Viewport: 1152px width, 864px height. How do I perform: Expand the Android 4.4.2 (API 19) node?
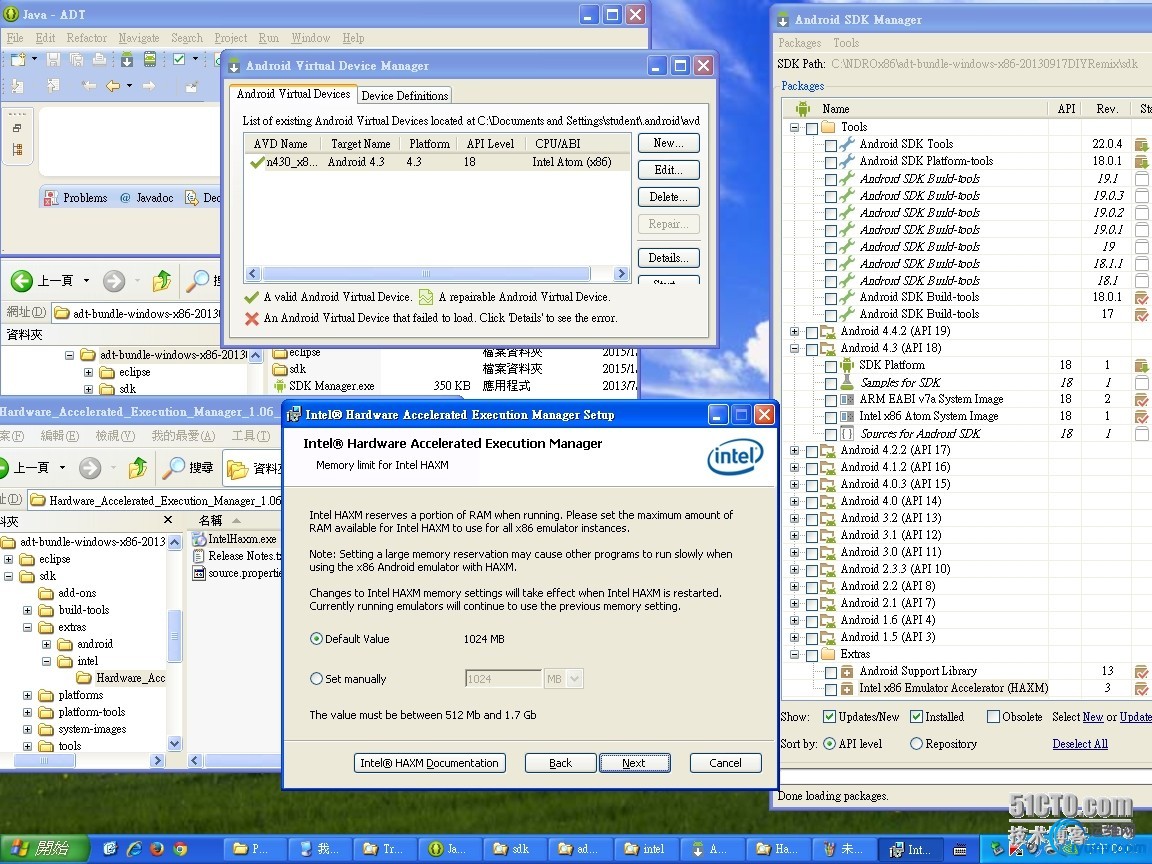tap(795, 331)
